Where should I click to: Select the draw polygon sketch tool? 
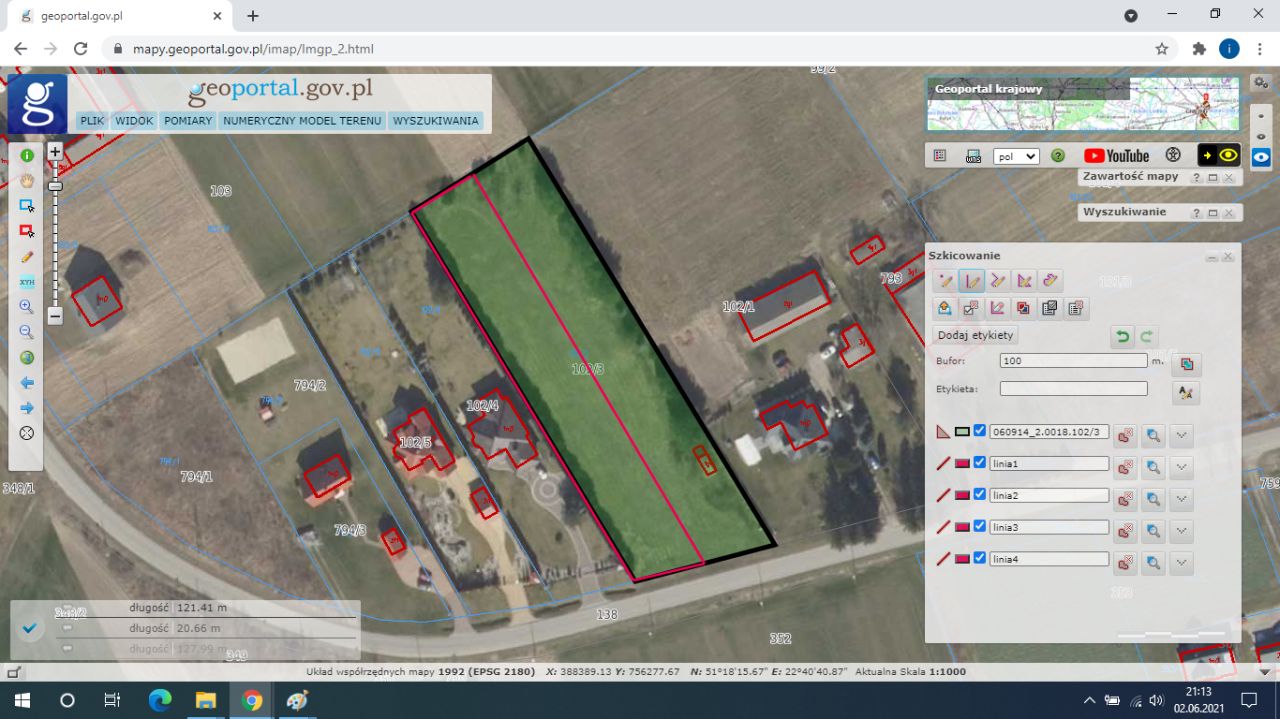coord(1024,281)
